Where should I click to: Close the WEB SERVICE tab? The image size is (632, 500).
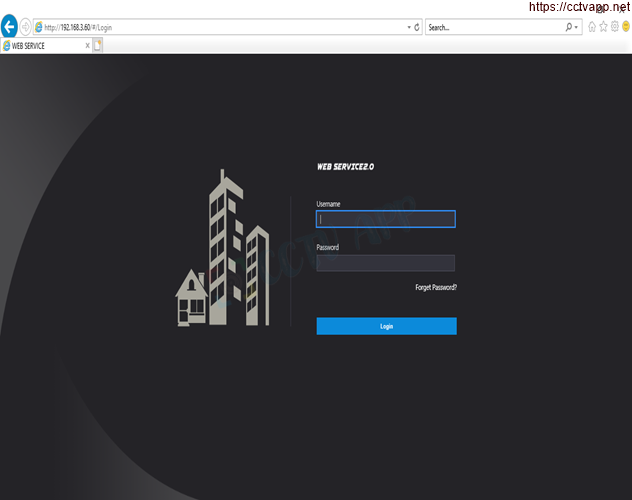point(87,45)
